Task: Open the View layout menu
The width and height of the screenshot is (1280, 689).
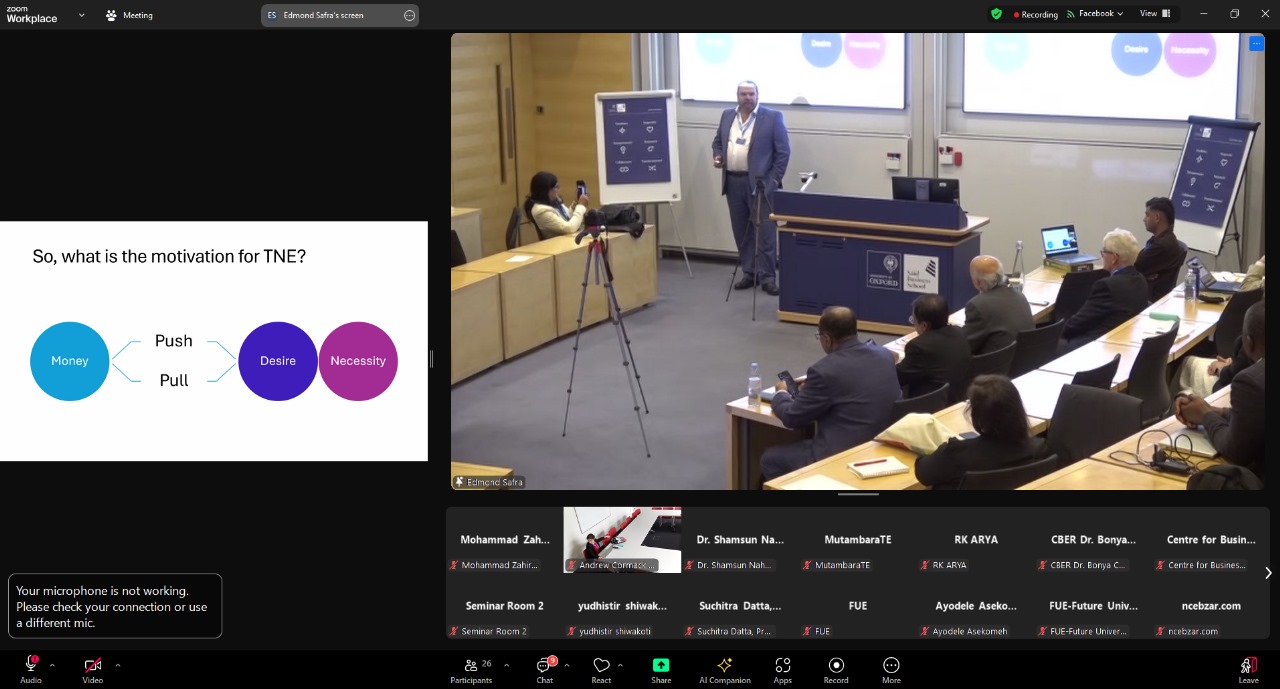Action: click(x=1152, y=14)
